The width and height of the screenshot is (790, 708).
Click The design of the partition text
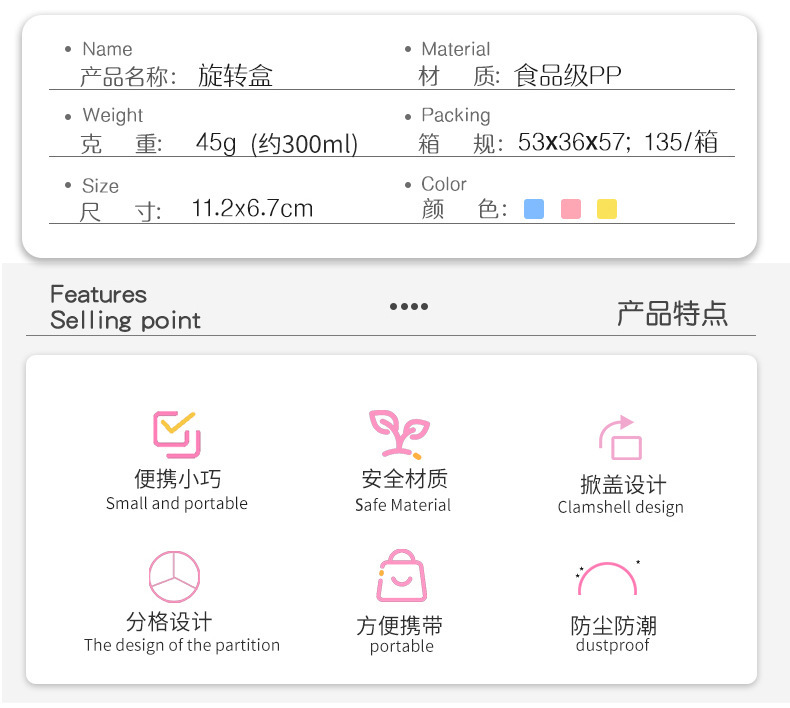point(182,645)
